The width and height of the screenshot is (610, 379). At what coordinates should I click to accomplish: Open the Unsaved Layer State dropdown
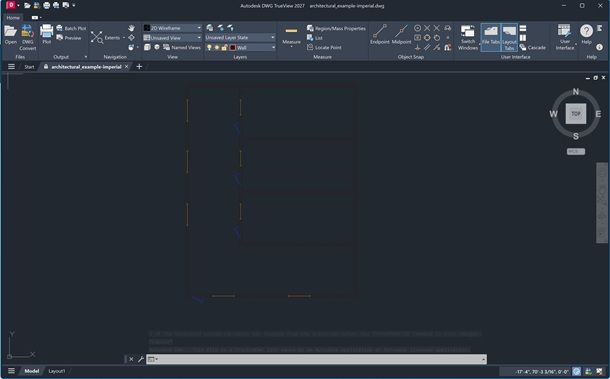pyautogui.click(x=240, y=37)
